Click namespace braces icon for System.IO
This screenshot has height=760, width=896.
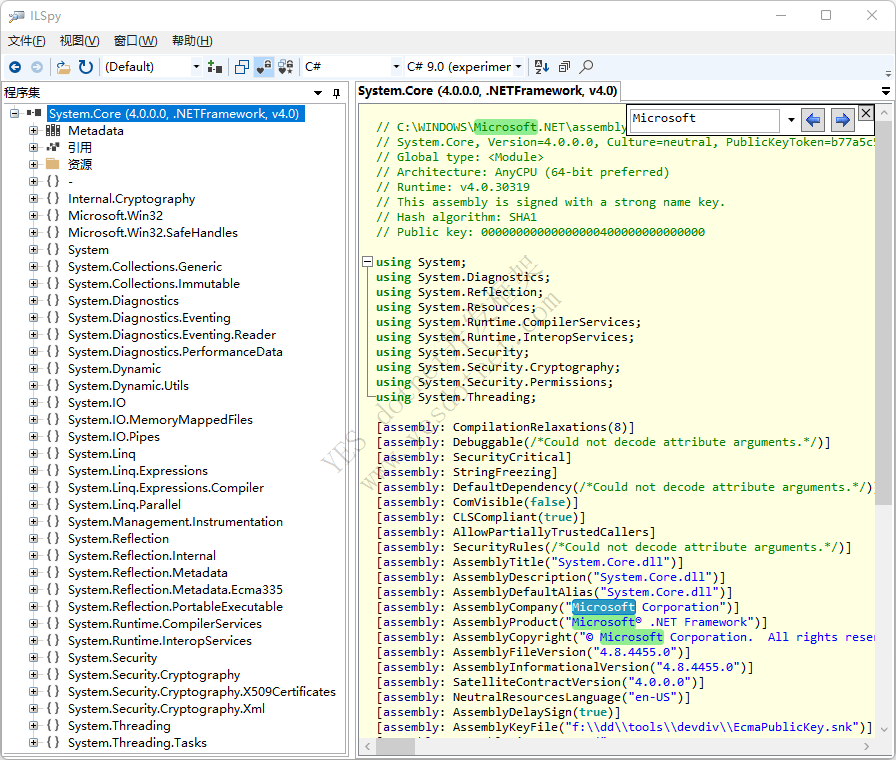(53, 403)
